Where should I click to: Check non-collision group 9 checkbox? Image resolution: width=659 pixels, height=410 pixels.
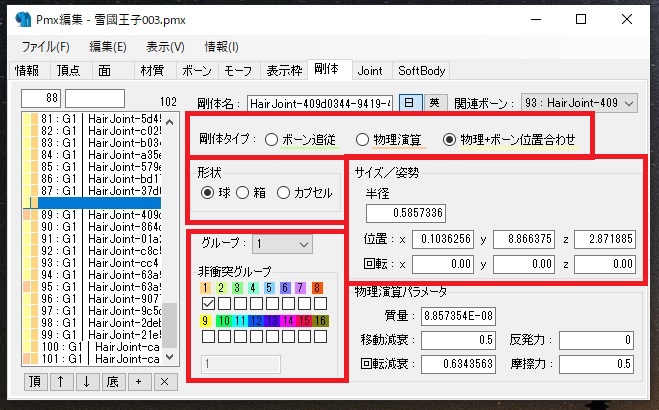click(x=208, y=336)
